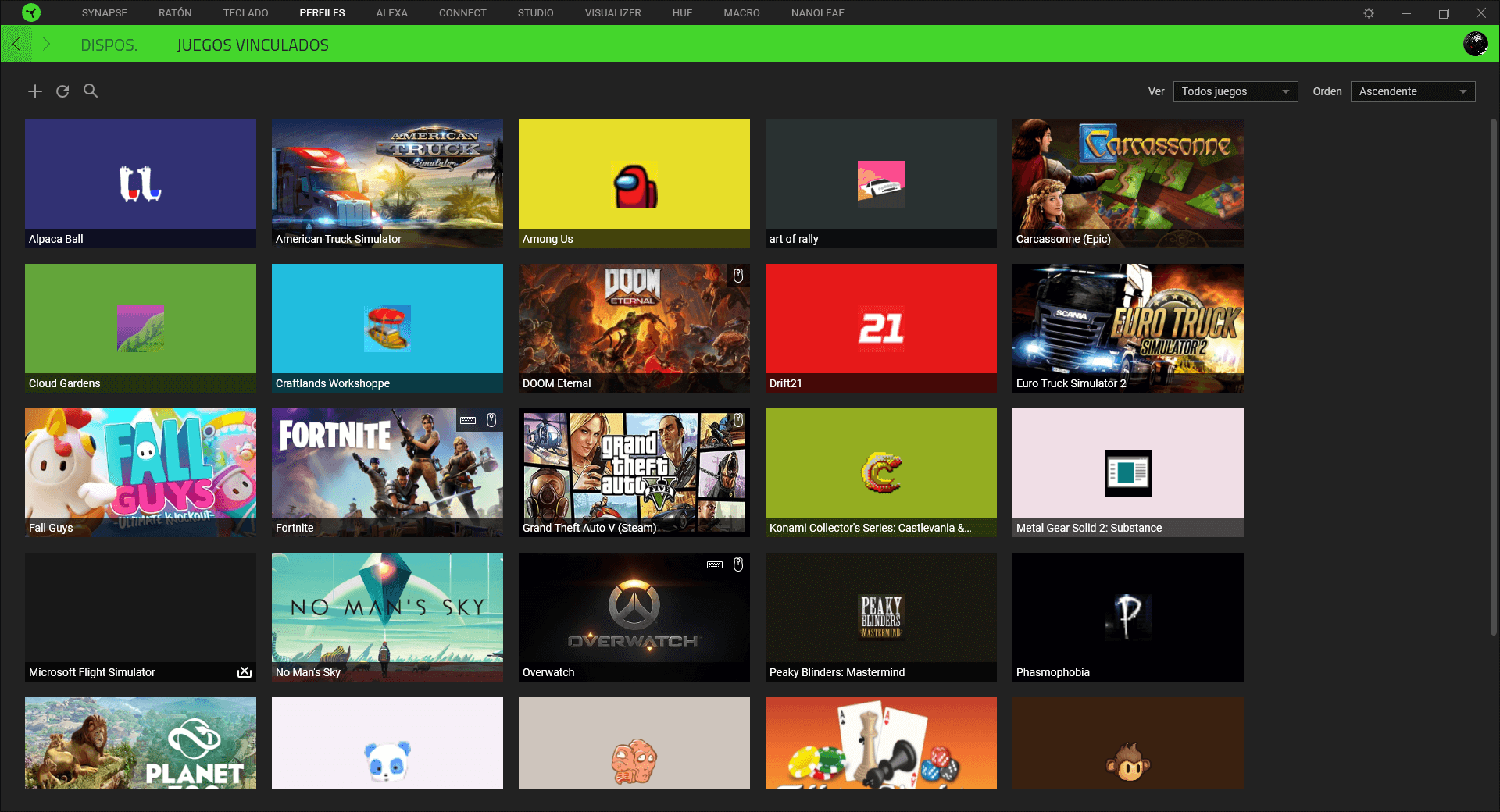Open the Orden sort dropdown
The width and height of the screenshot is (1500, 812).
tap(1412, 91)
